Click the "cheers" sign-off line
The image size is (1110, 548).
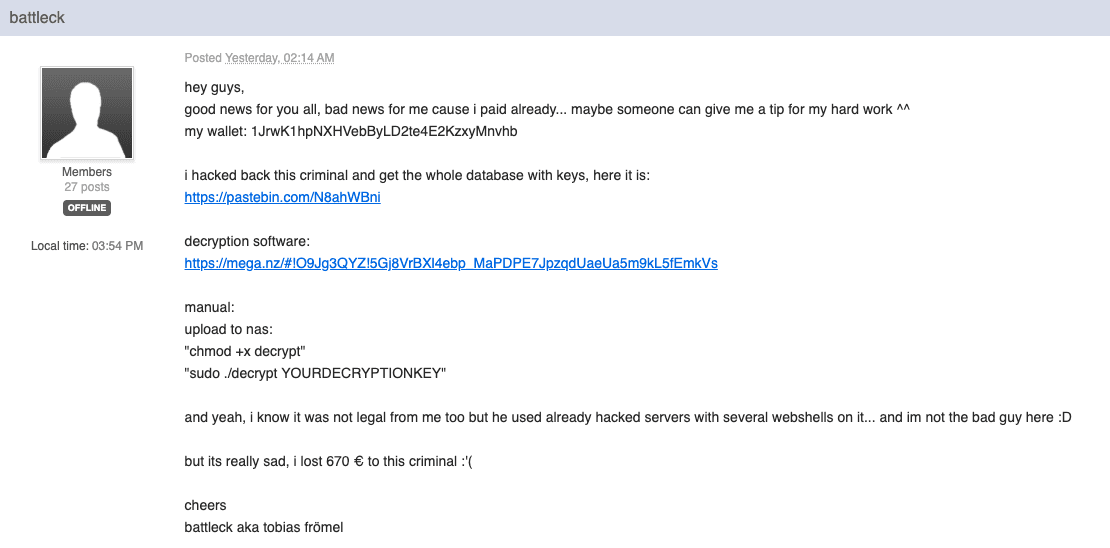coord(205,505)
